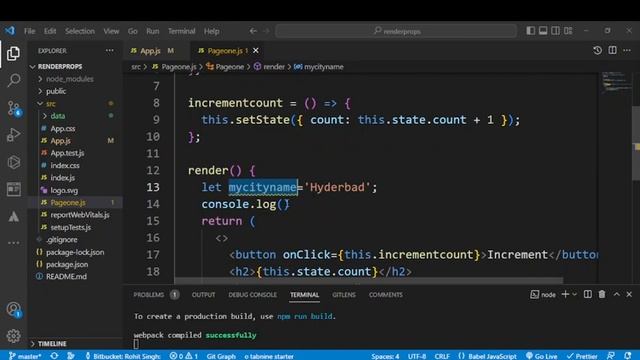Open Source Control view in activity bar
This screenshot has height=360, width=640.
coord(13,108)
